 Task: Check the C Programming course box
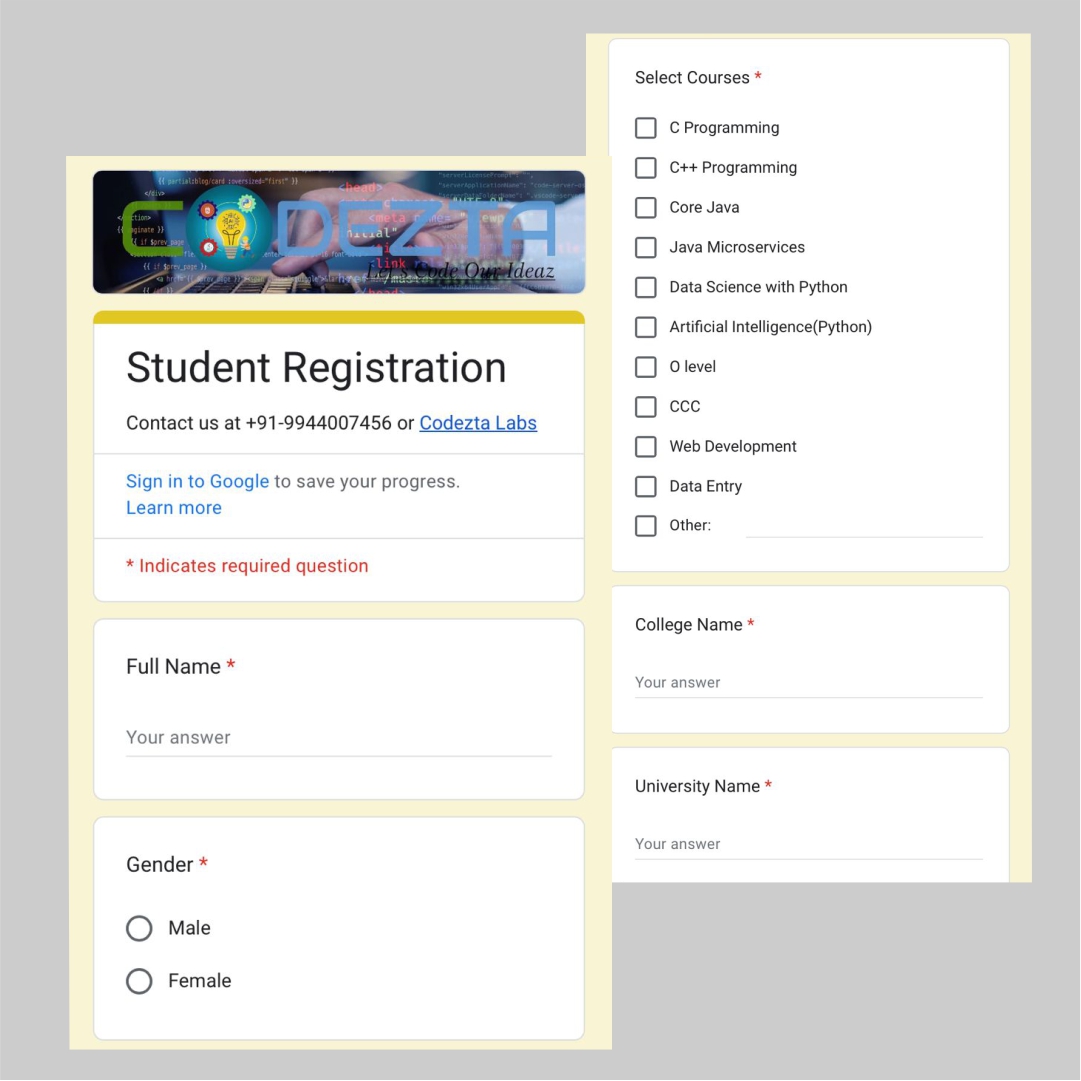click(645, 128)
